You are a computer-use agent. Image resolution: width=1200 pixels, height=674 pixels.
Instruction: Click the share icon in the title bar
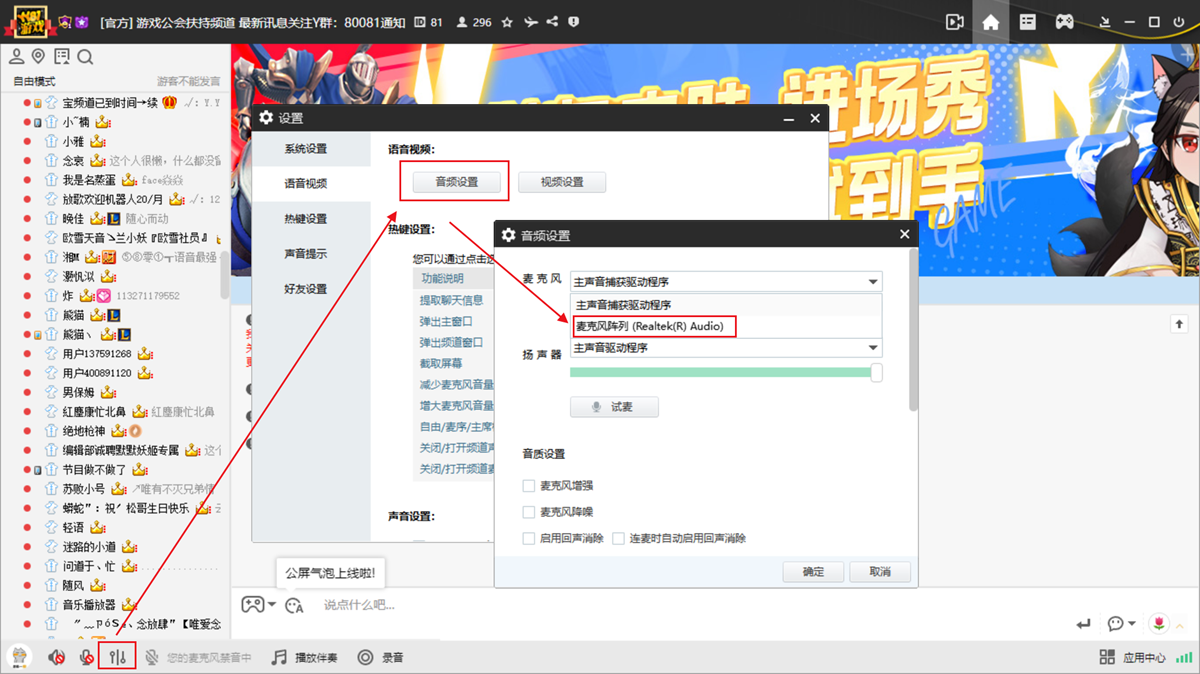552,21
